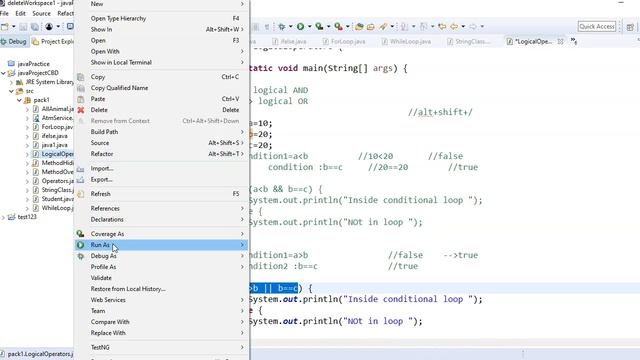The width and height of the screenshot is (640, 360).
Task: Open the Run As submenu
Action: click(162, 245)
